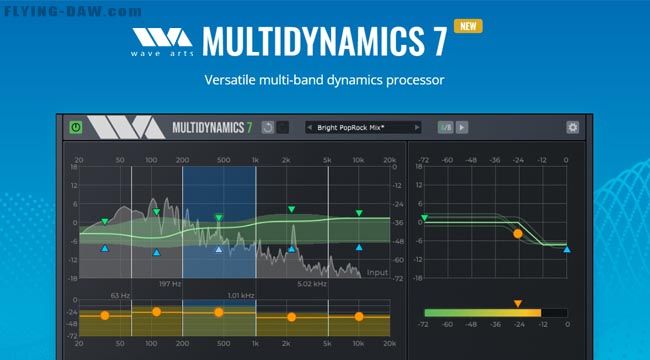Click the orange gain dot of lowest band
This screenshot has width=650, height=360.
click(x=105, y=316)
